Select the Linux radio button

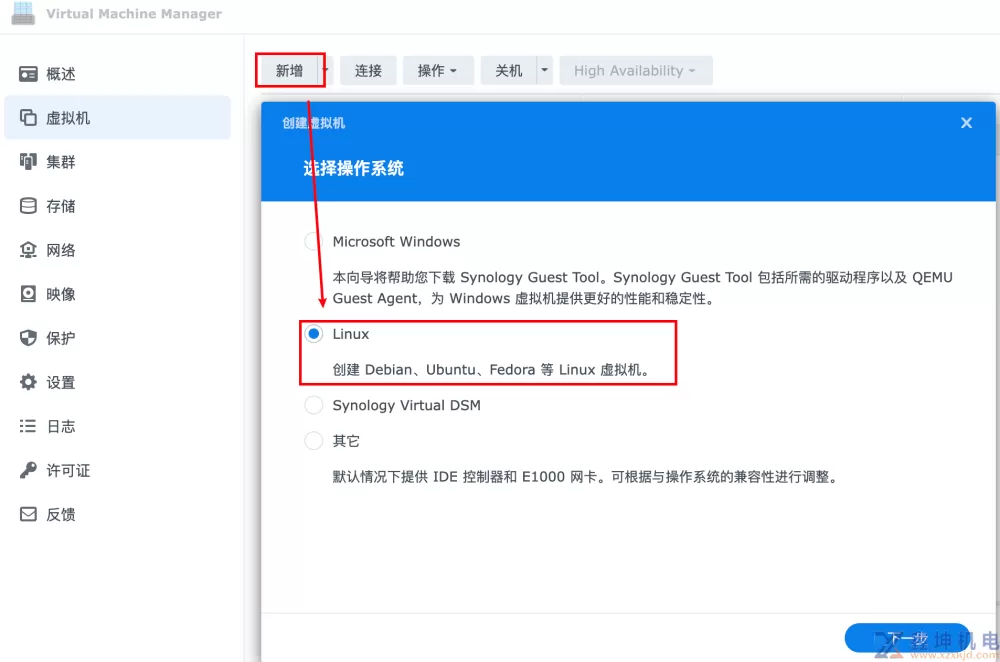[313, 334]
